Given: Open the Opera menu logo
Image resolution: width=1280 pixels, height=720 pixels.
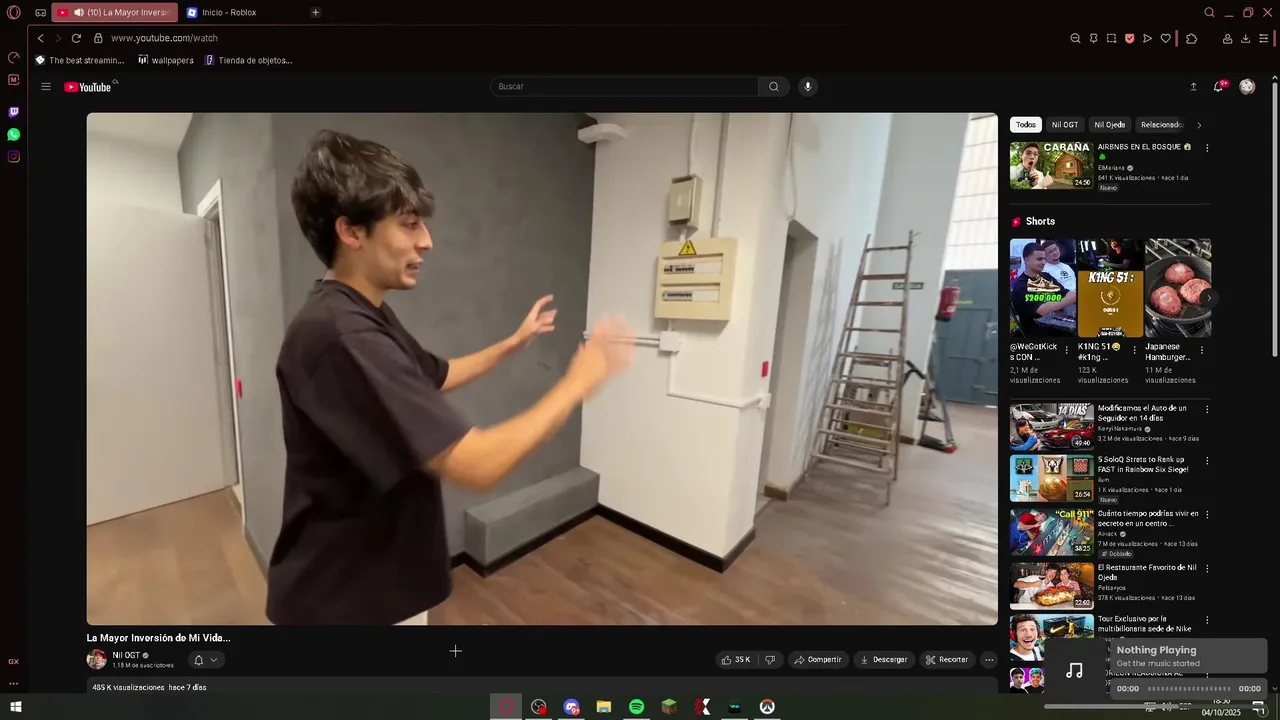Looking at the screenshot, I should 14,13.
